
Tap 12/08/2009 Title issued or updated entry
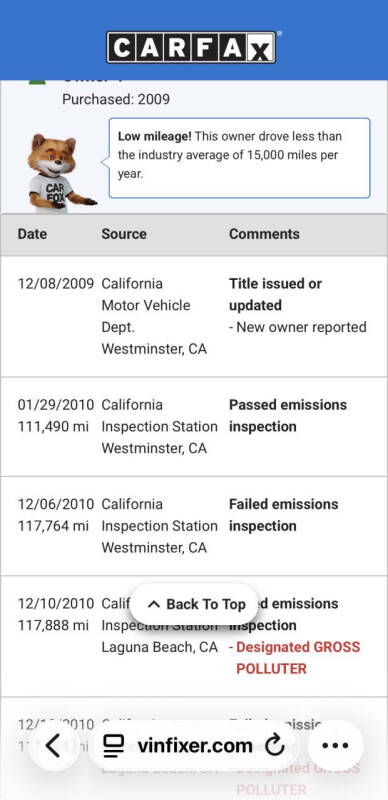[194, 316]
